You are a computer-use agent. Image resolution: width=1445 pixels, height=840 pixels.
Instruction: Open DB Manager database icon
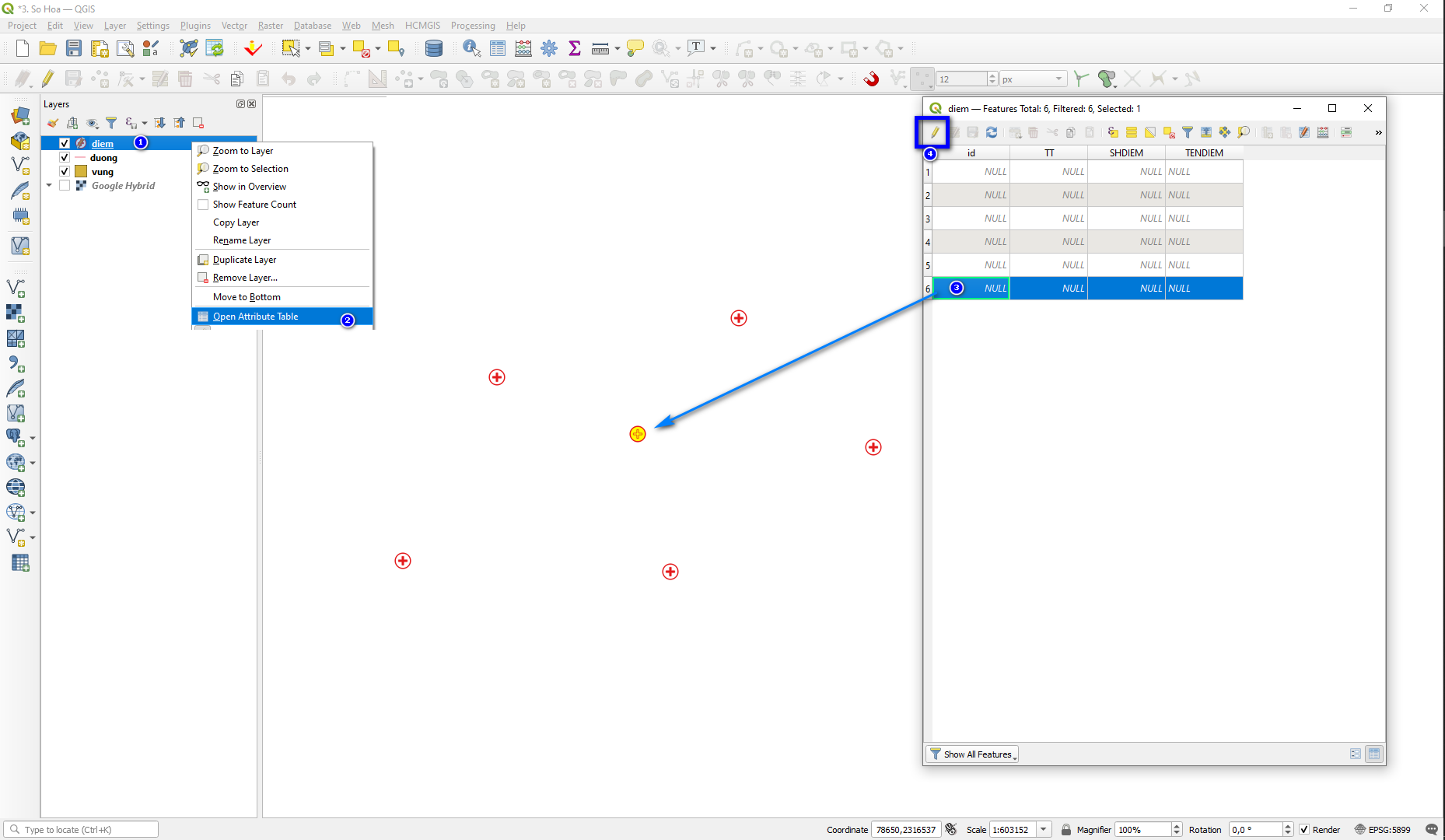pyautogui.click(x=434, y=49)
